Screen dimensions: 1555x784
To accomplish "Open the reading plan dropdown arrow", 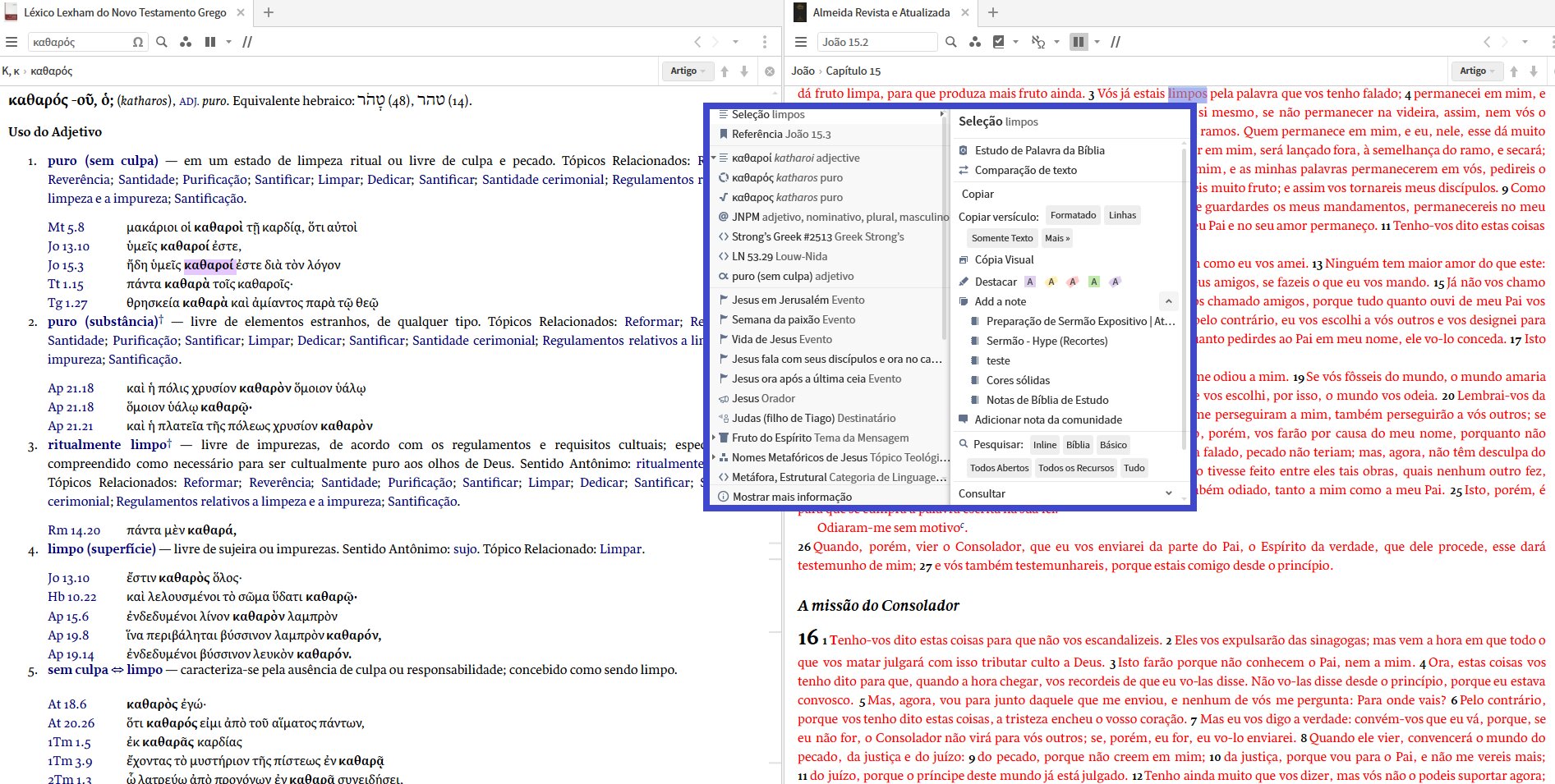I will 1016,42.
